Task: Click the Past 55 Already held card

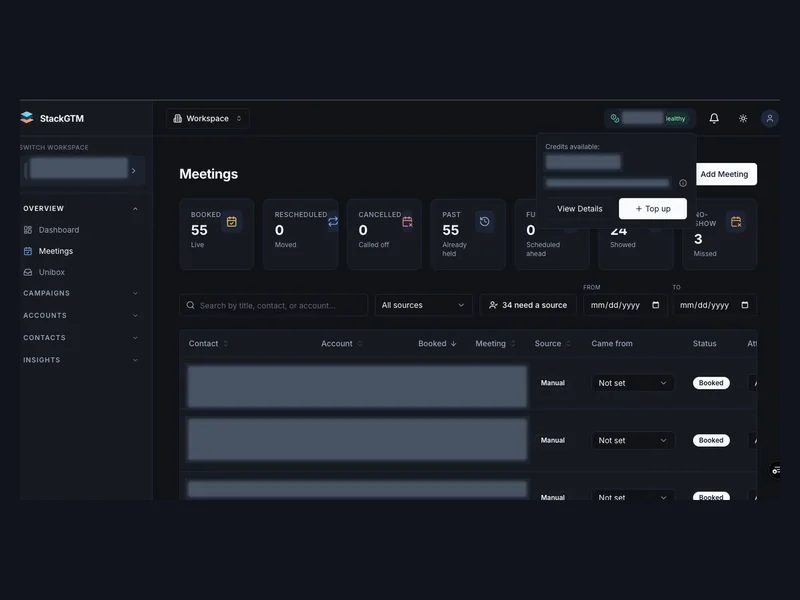Action: click(x=468, y=234)
